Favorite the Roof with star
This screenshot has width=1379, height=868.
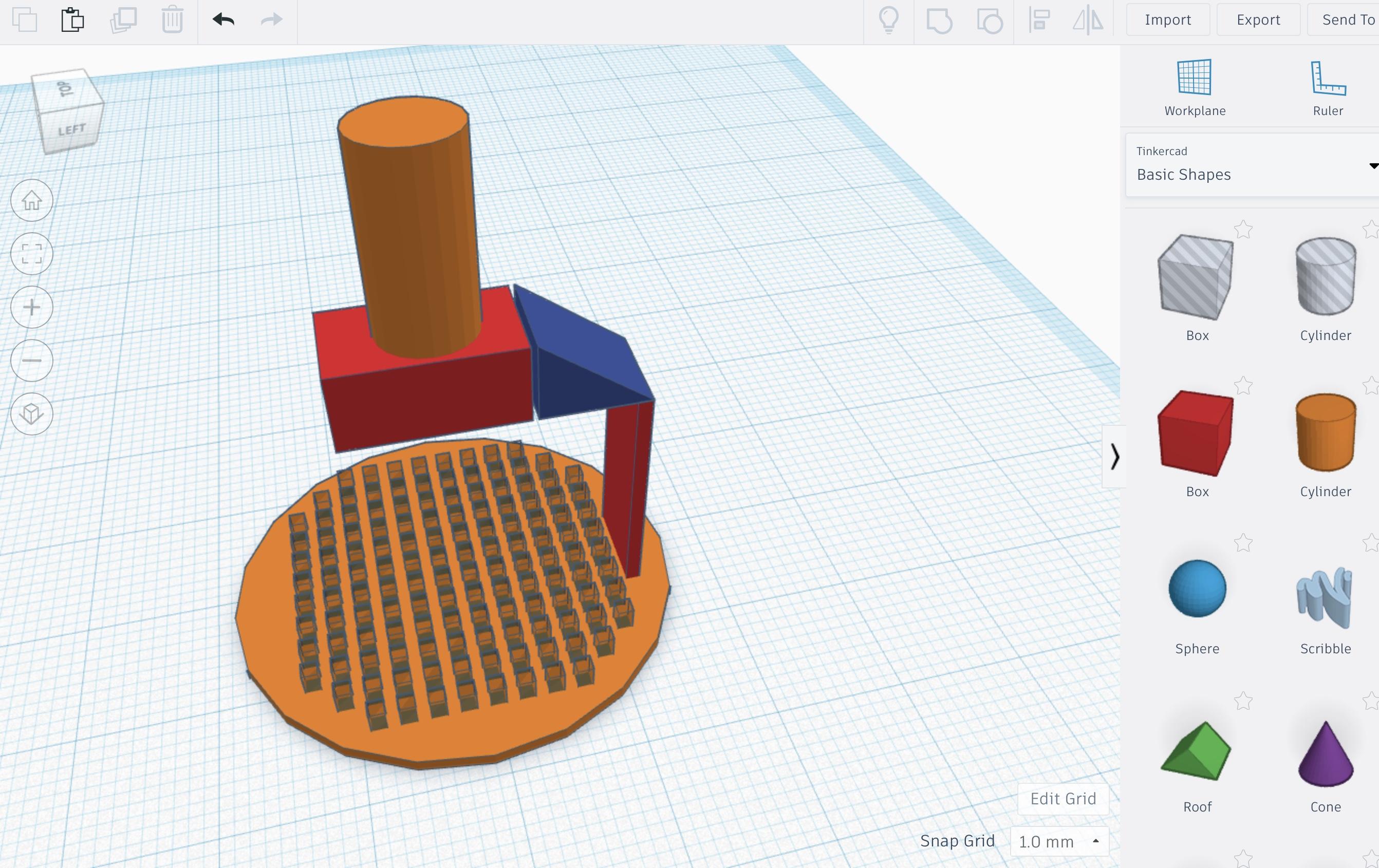click(x=1243, y=702)
